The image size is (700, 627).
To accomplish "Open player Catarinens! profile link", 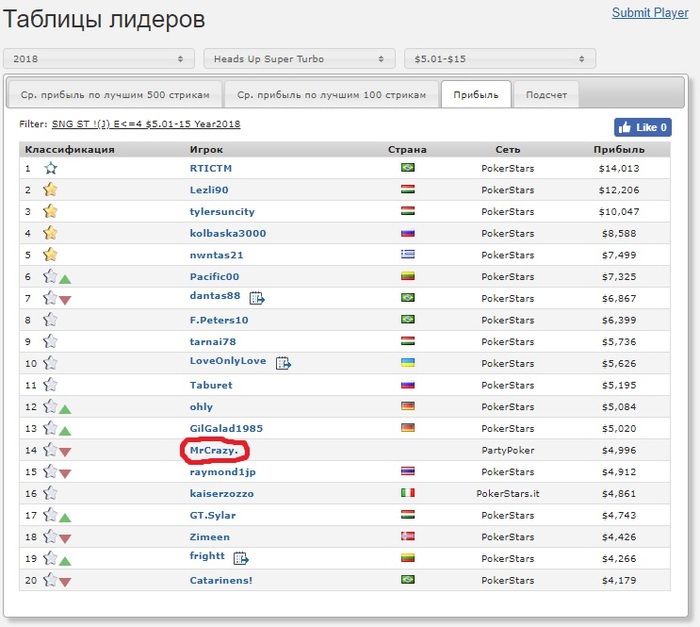I will (x=221, y=580).
